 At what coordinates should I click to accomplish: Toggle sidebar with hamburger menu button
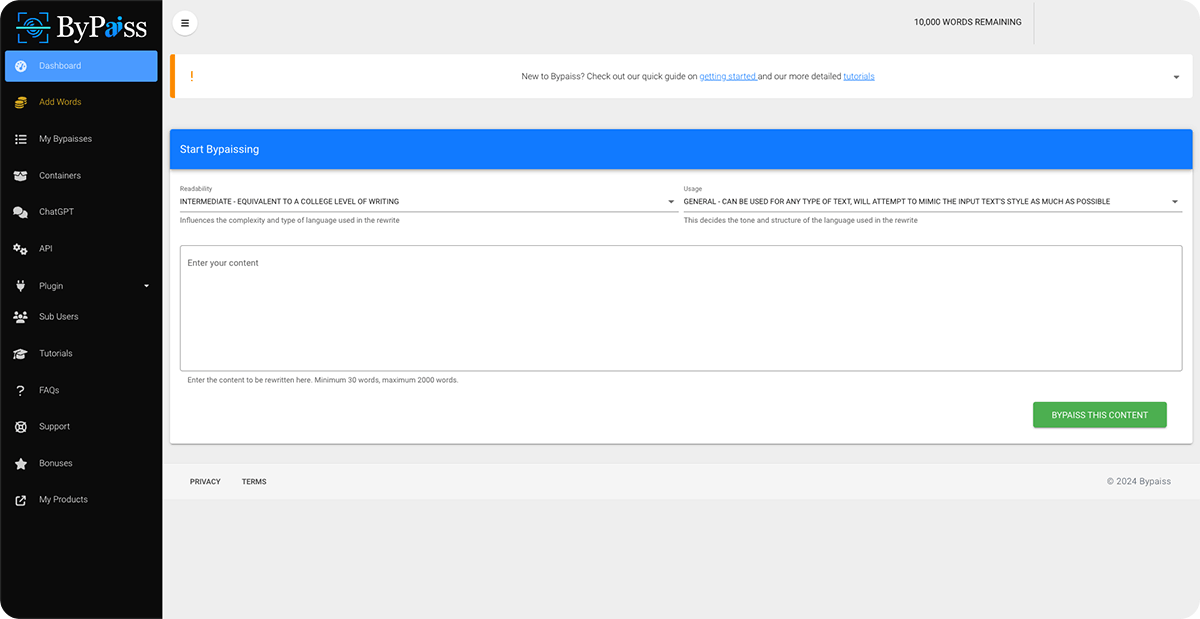pyautogui.click(x=185, y=23)
